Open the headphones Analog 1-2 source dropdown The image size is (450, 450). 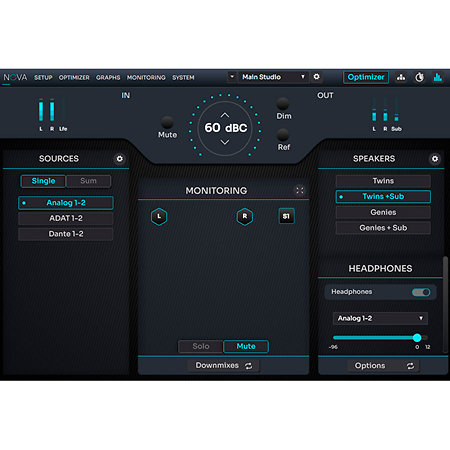(380, 318)
